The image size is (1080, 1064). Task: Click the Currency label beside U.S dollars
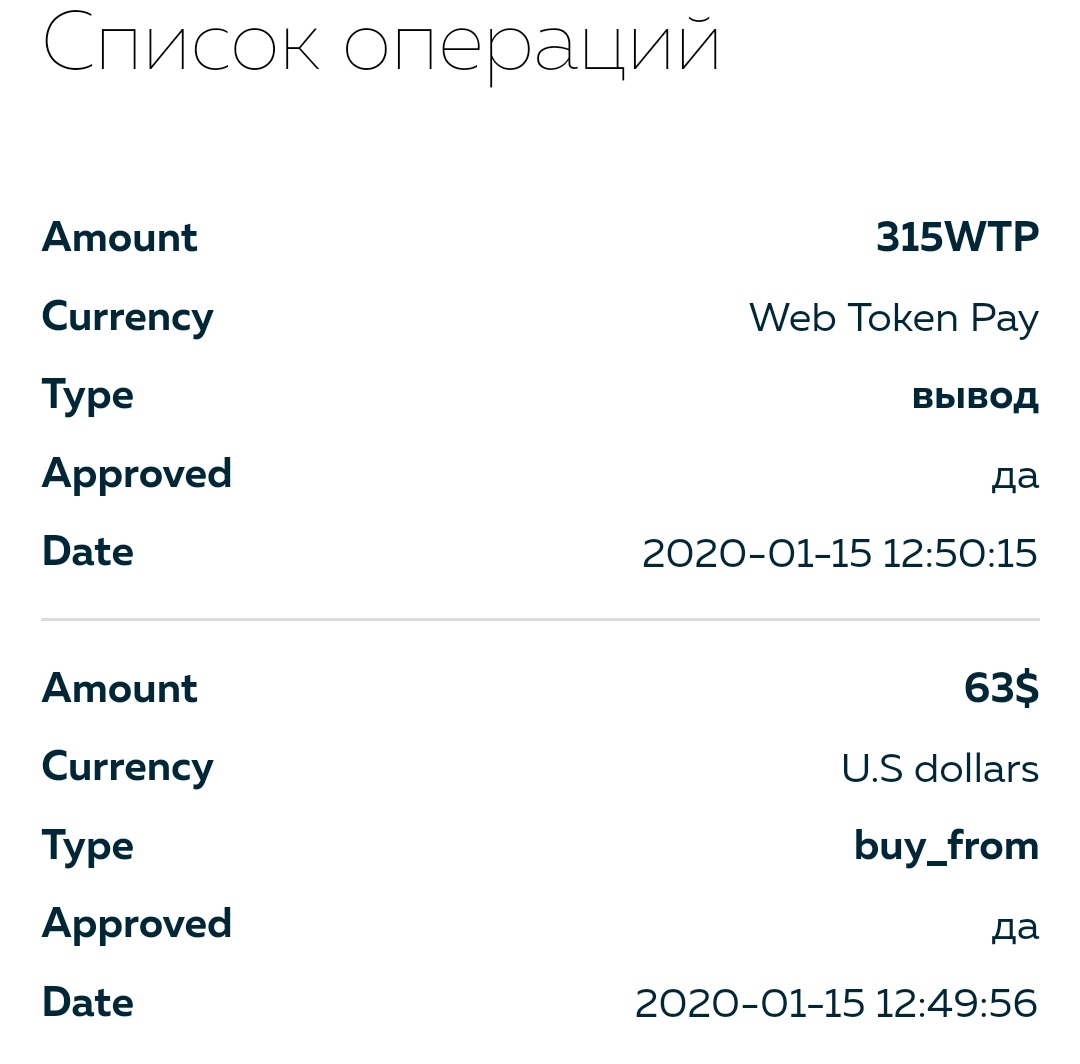[128, 768]
